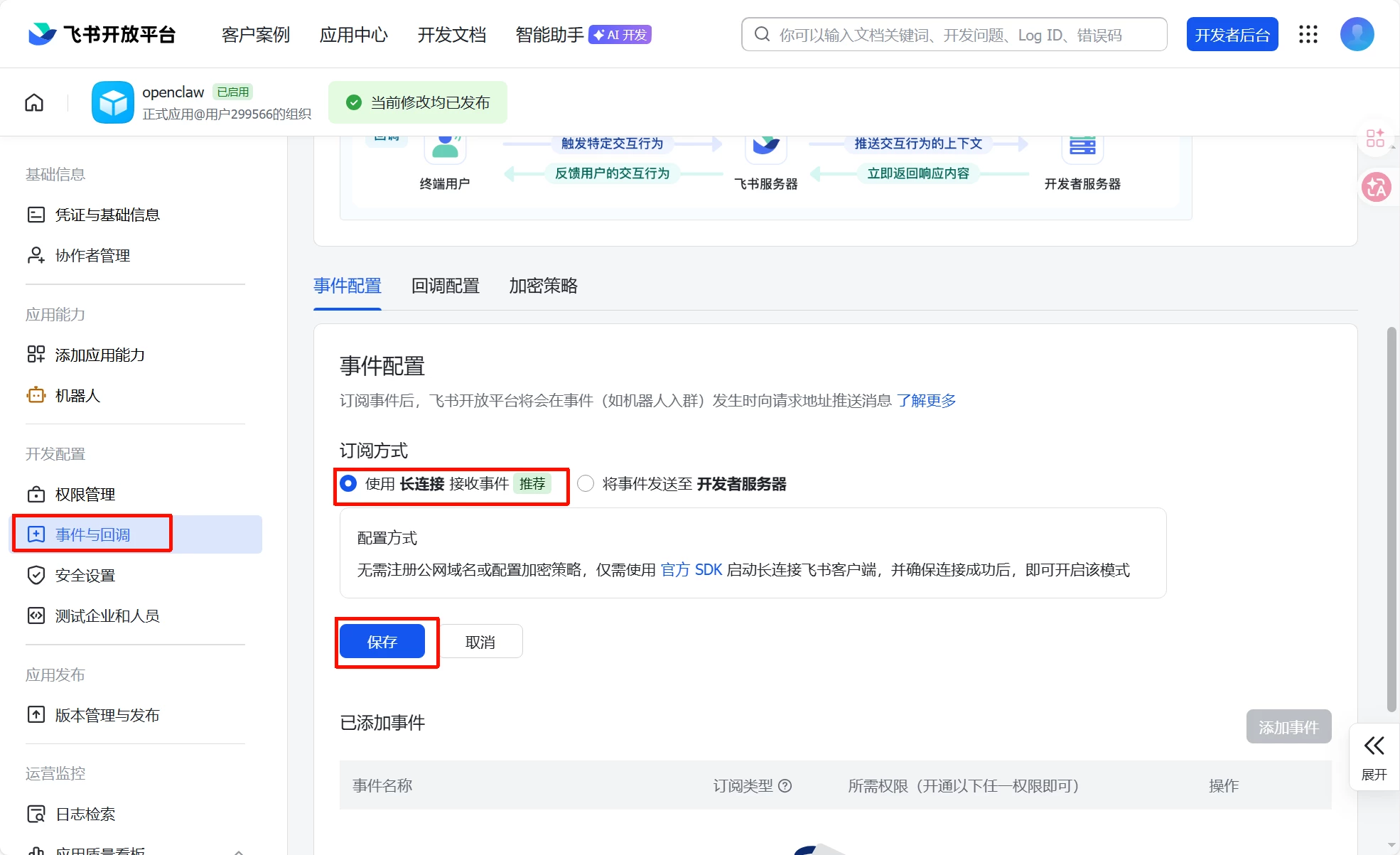This screenshot has width=1400, height=855.
Task: Collapse the sidebar bottom chevron
Action: point(239,850)
